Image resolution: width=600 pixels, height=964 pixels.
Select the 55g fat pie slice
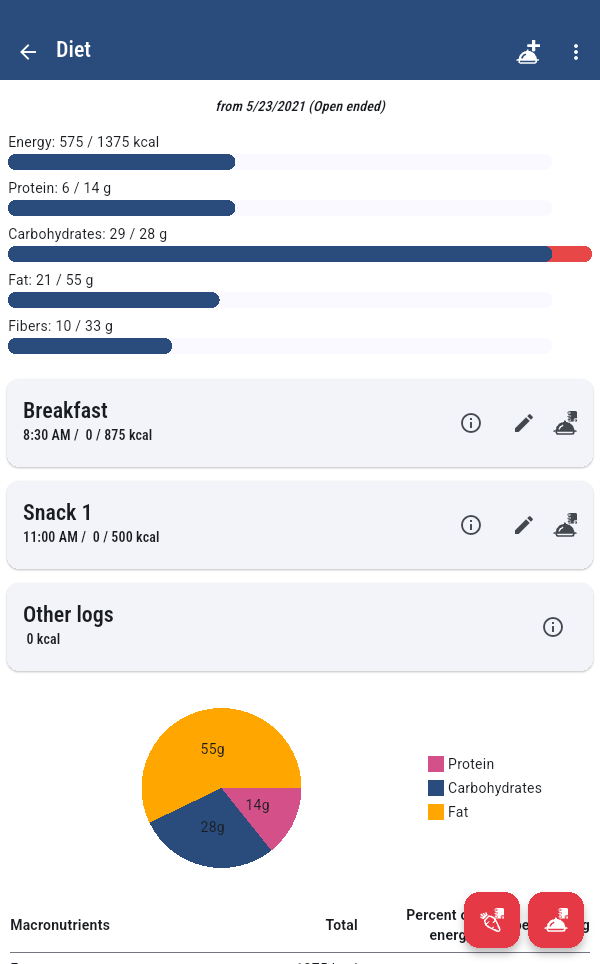[212, 748]
